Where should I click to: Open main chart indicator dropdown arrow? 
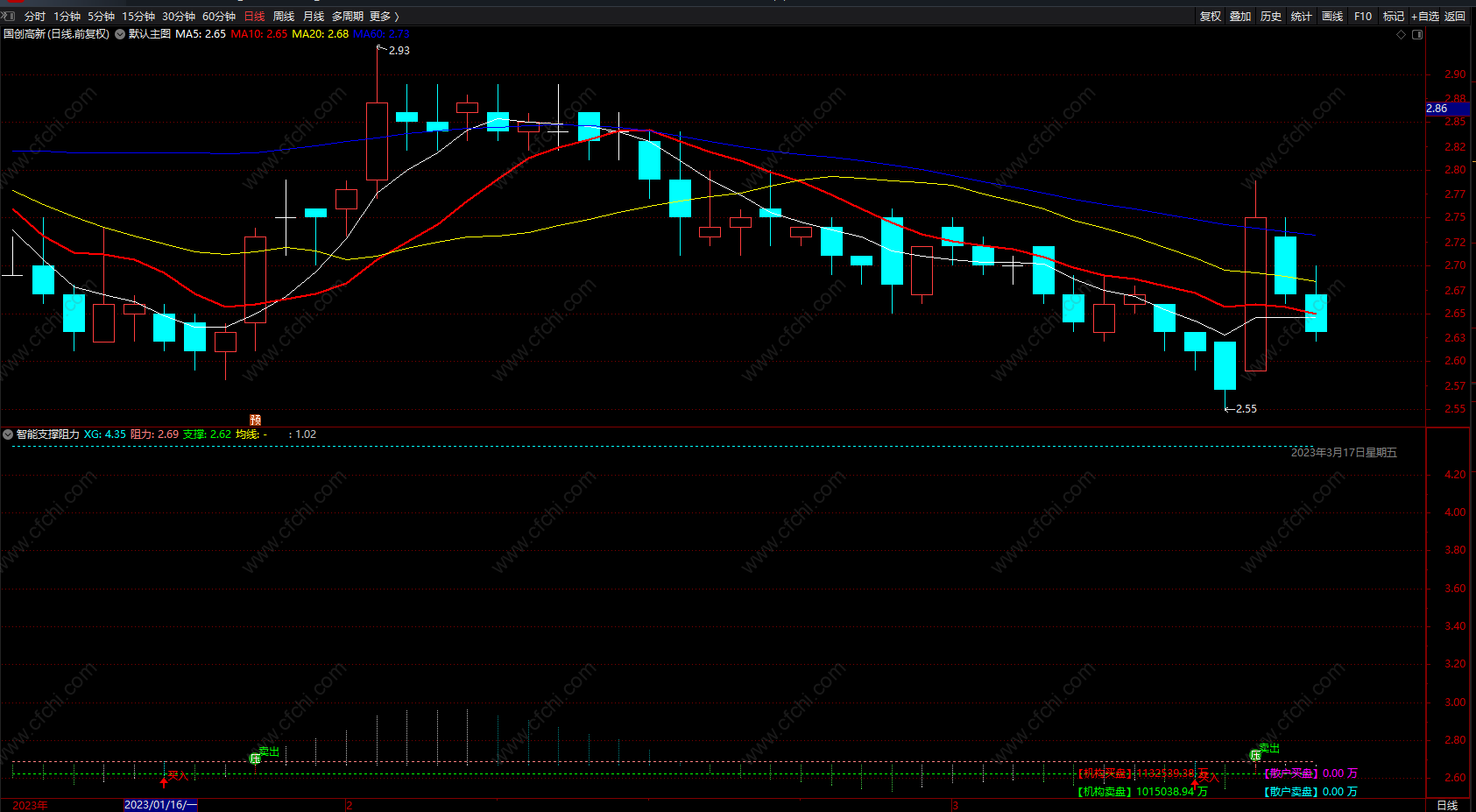tap(120, 34)
